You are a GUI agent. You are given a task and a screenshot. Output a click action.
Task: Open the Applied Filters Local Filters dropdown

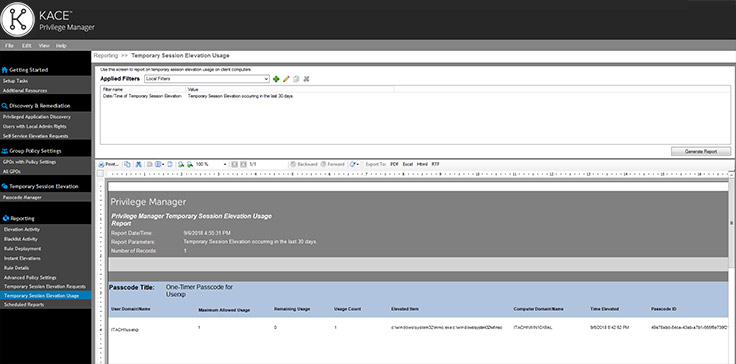tap(207, 79)
